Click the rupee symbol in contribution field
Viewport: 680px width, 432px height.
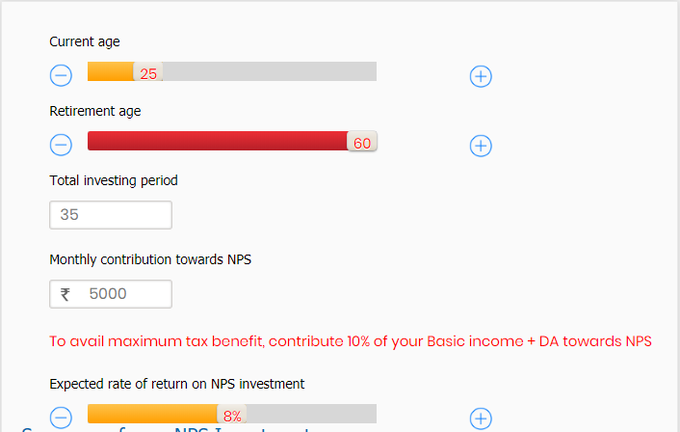65,294
